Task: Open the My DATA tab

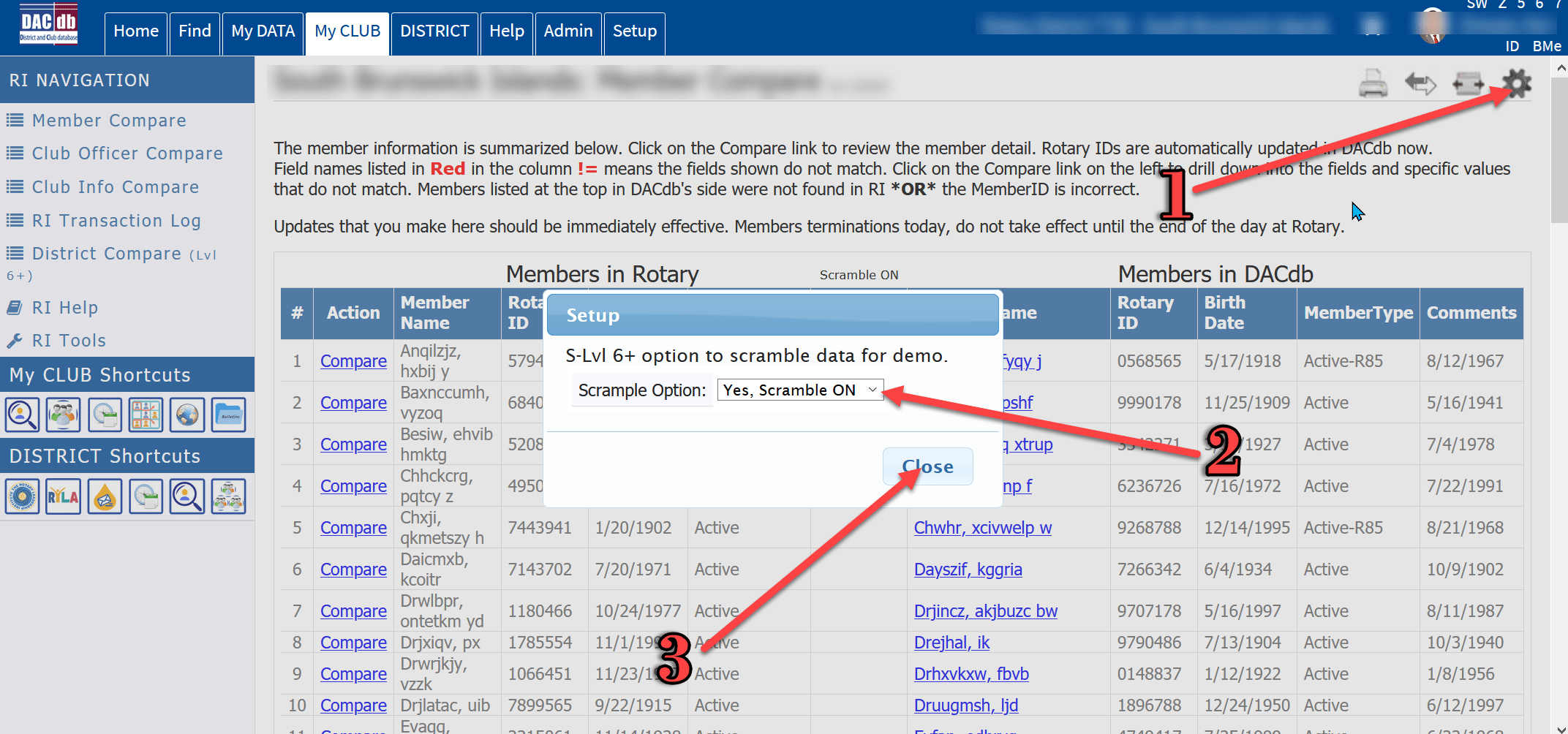Action: pos(263,34)
